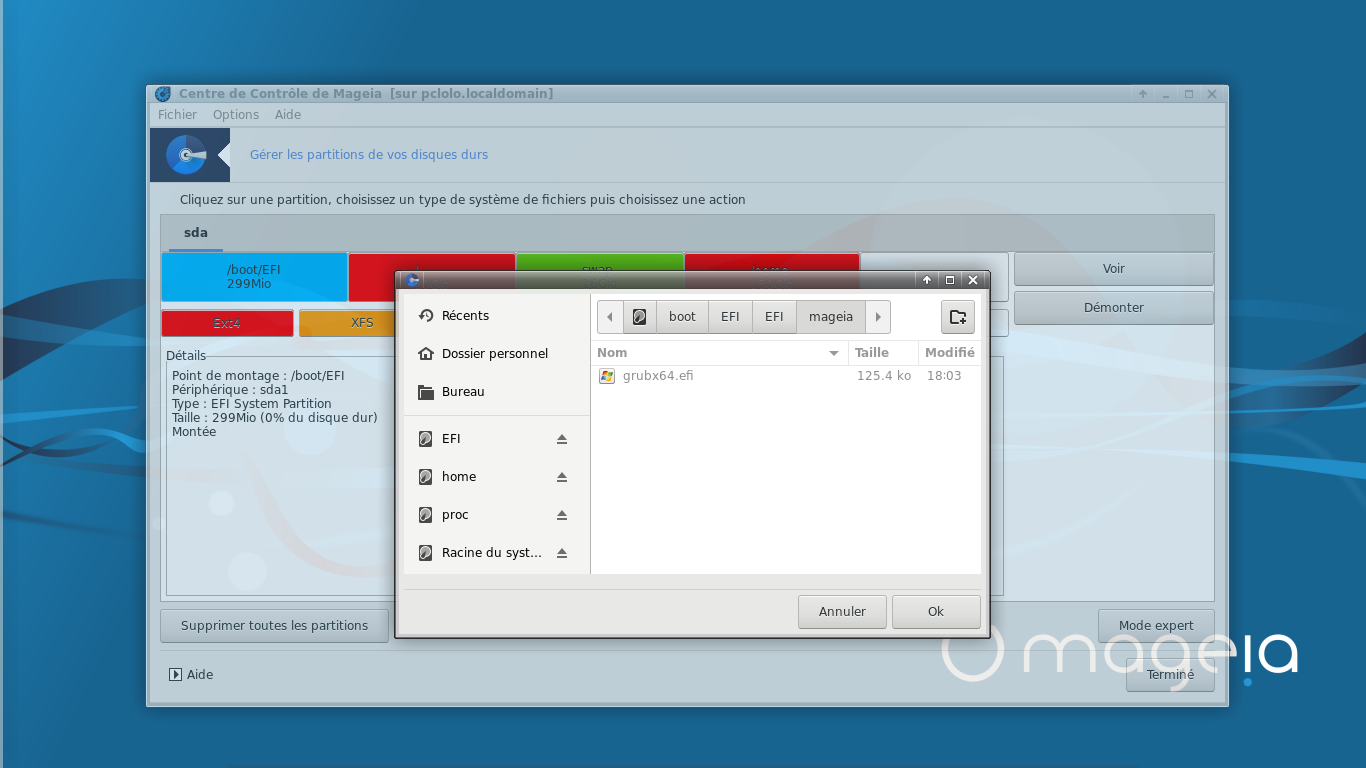The height and width of the screenshot is (768, 1366).
Task: Click the Voir button
Action: (1114, 269)
